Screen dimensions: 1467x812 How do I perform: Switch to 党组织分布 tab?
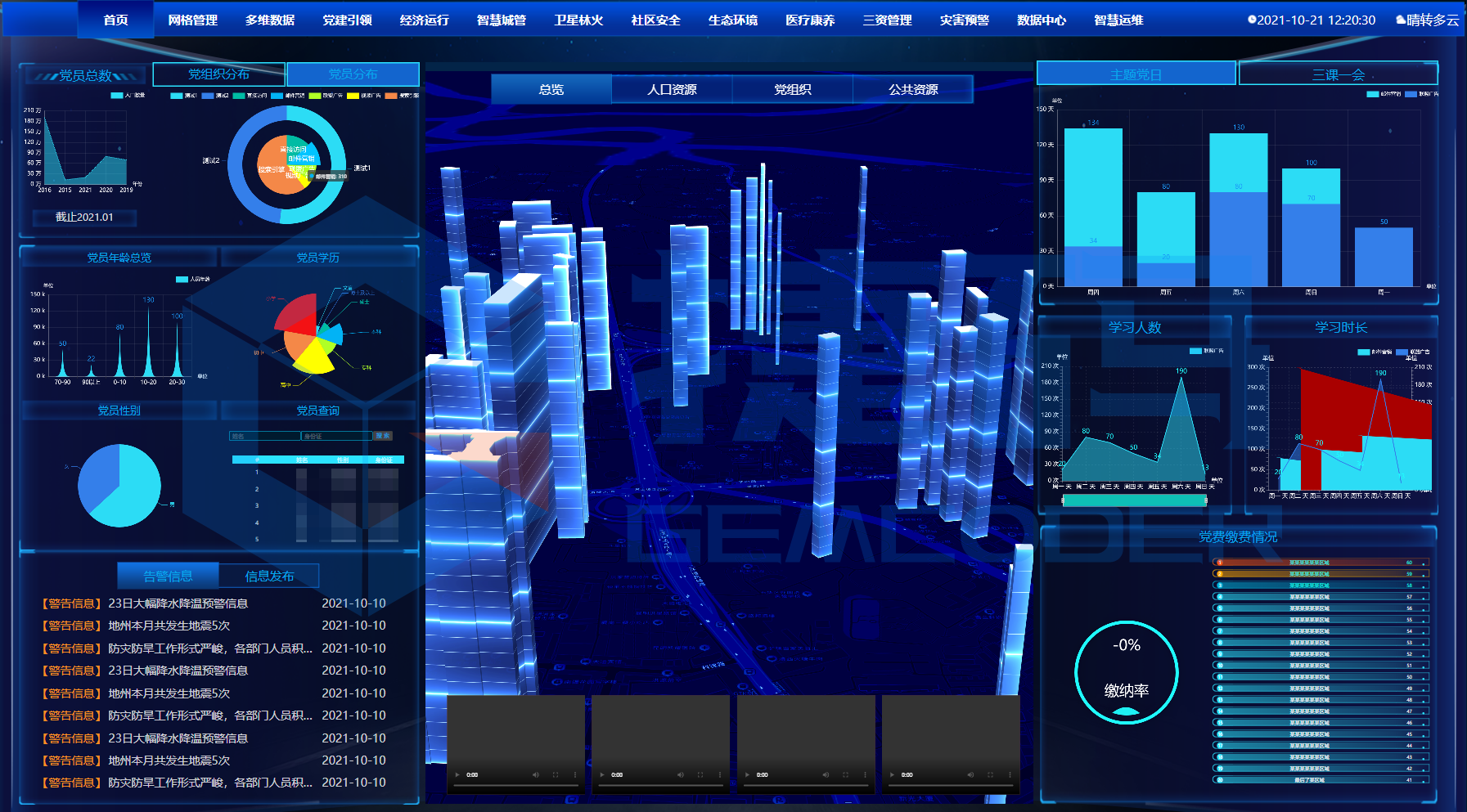click(218, 74)
